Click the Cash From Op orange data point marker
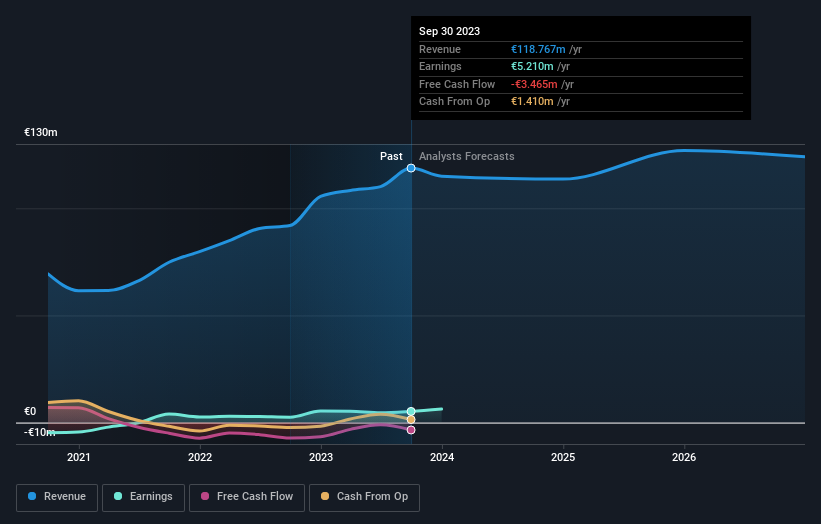Screen dimensions: 821x524 point(411,420)
